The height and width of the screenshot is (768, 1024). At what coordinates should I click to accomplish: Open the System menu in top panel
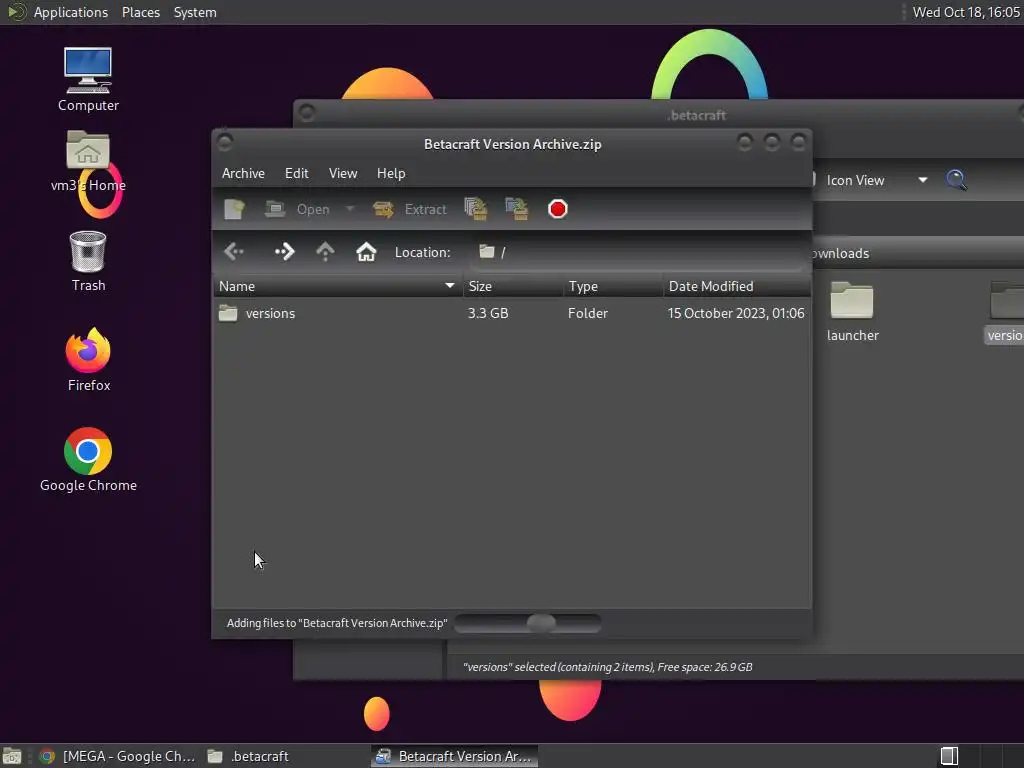pyautogui.click(x=195, y=12)
